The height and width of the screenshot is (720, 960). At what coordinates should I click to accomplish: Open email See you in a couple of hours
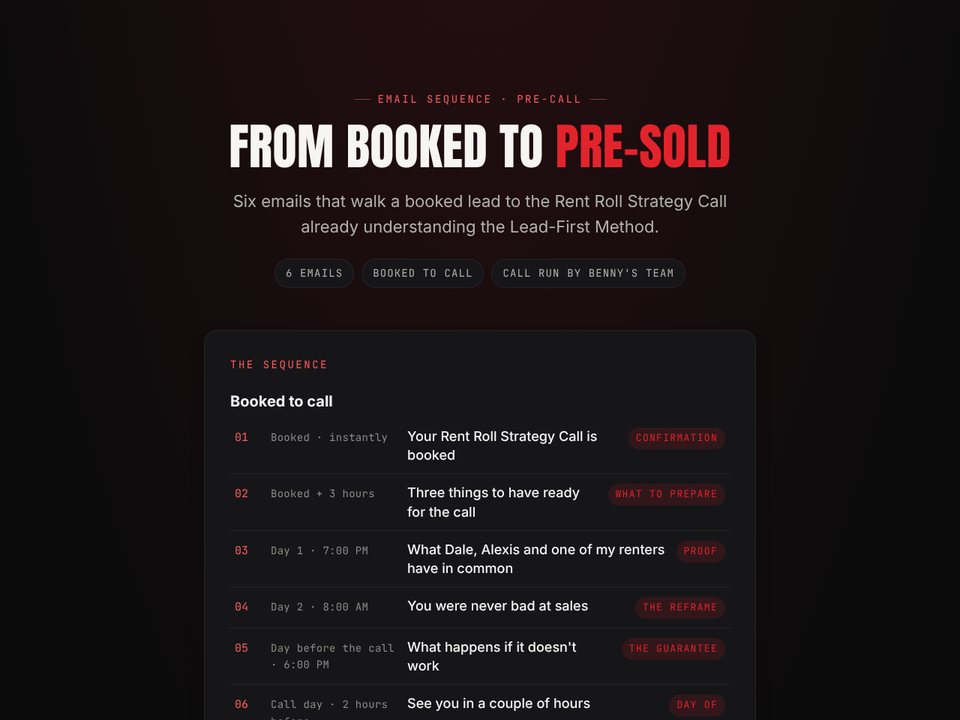(480, 704)
